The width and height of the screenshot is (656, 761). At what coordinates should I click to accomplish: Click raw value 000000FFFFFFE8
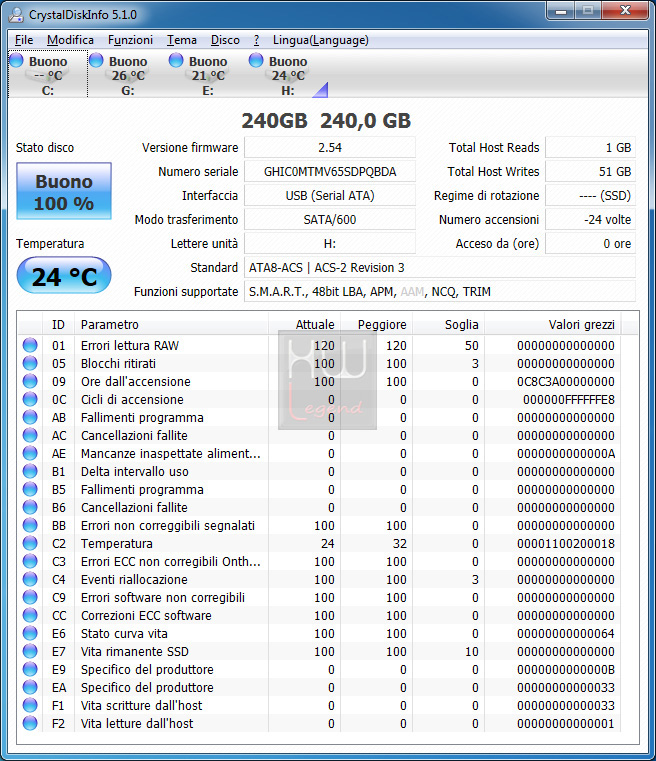pyautogui.click(x=569, y=399)
